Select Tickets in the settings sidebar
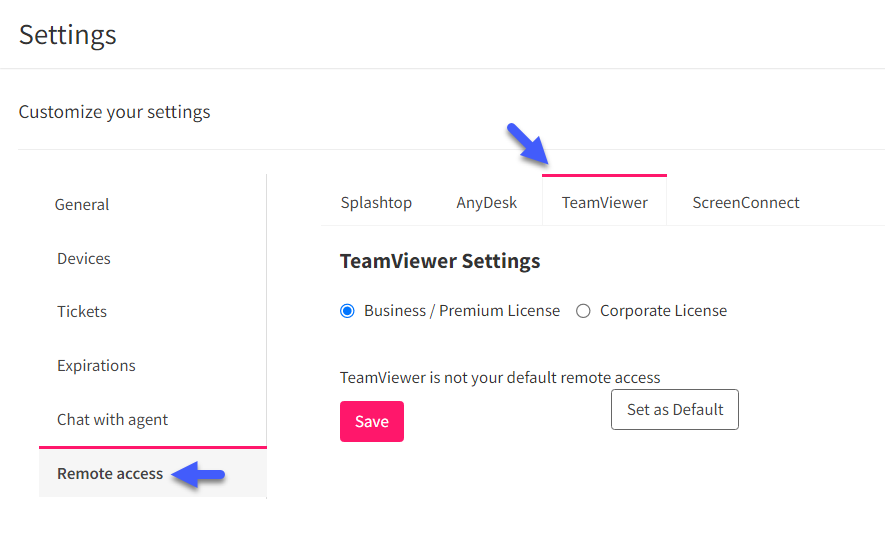 [x=82, y=312]
